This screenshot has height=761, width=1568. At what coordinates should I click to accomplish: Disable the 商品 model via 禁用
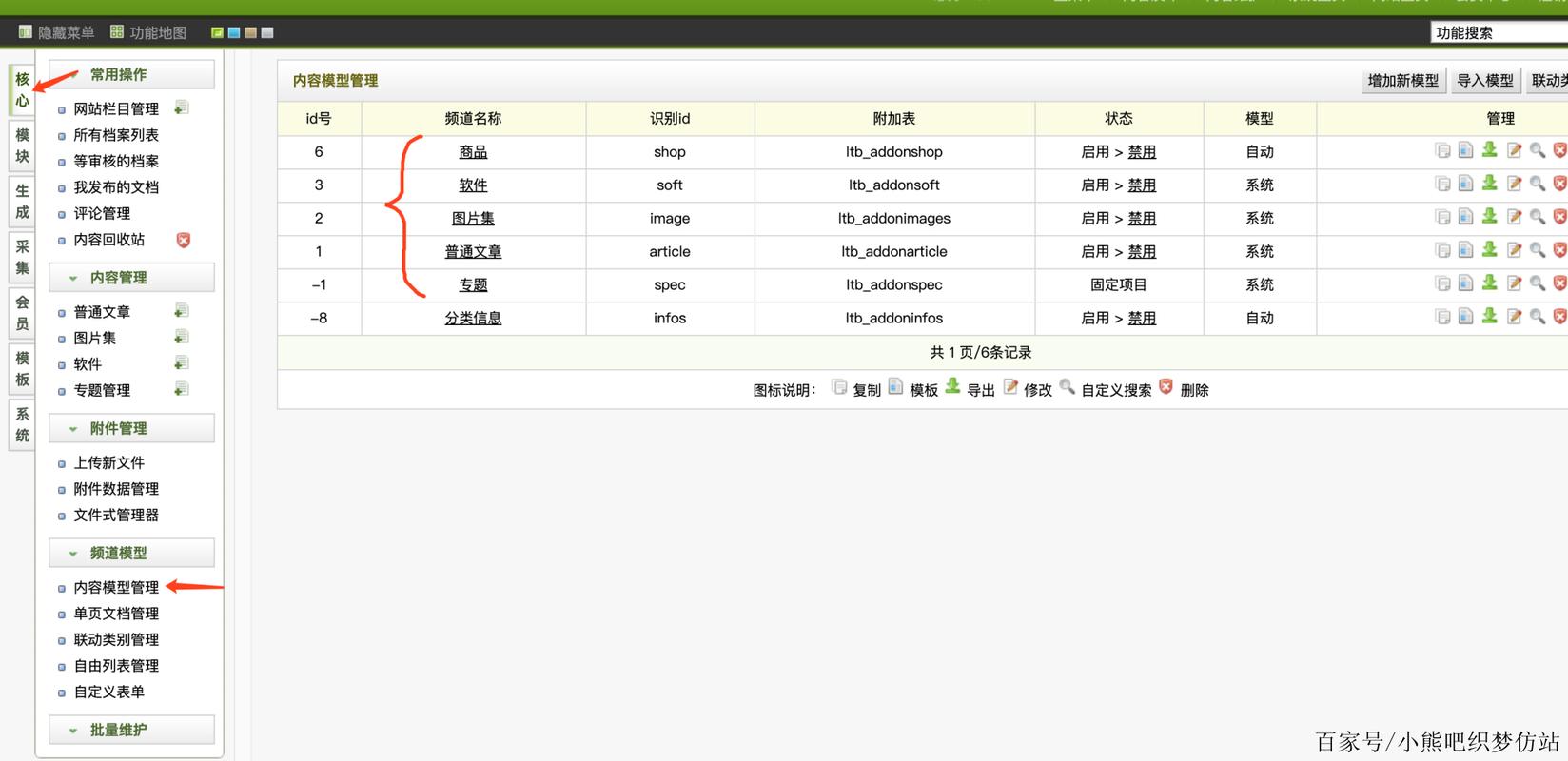click(1142, 152)
